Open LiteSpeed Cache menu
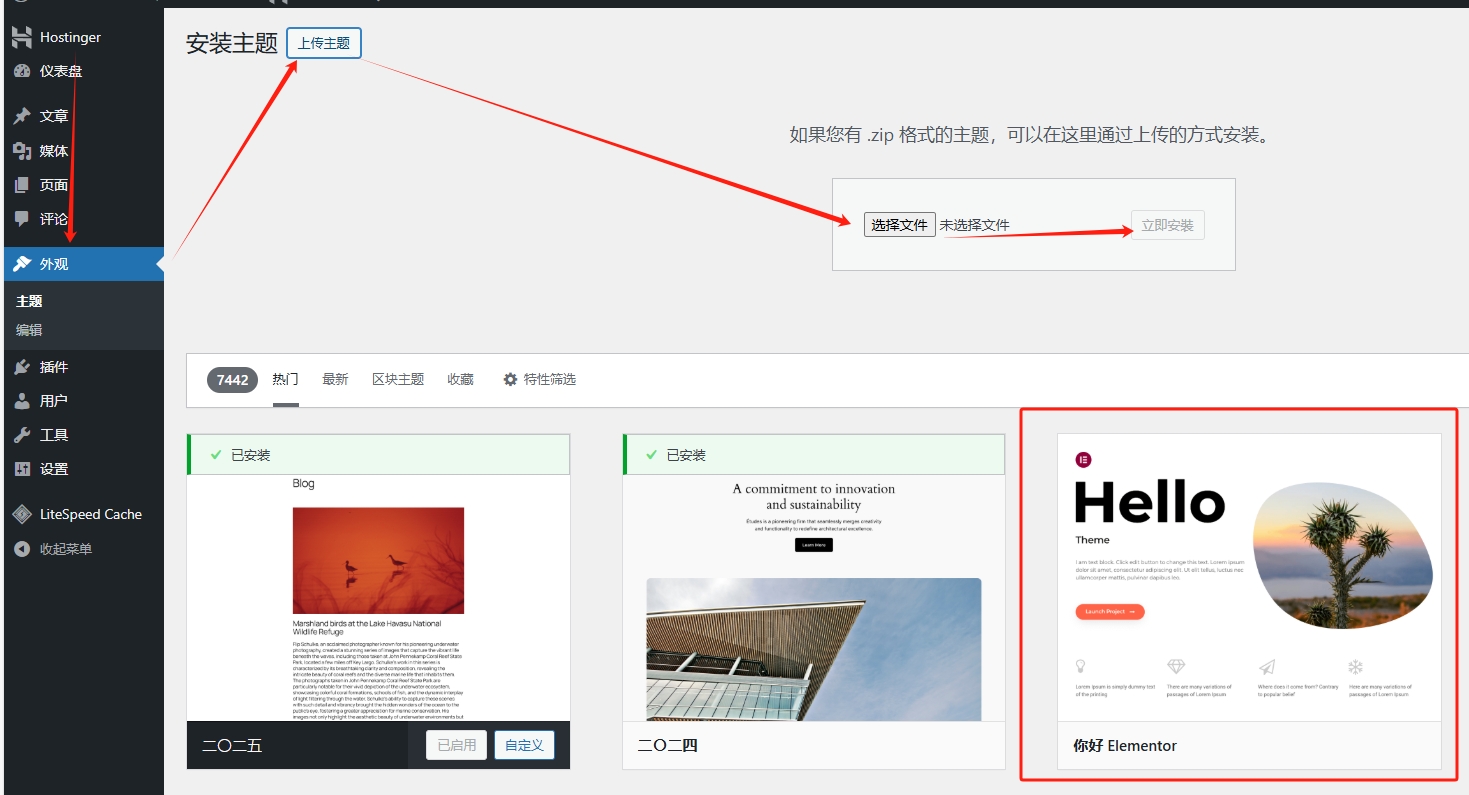The width and height of the screenshot is (1469, 795). click(x=84, y=514)
